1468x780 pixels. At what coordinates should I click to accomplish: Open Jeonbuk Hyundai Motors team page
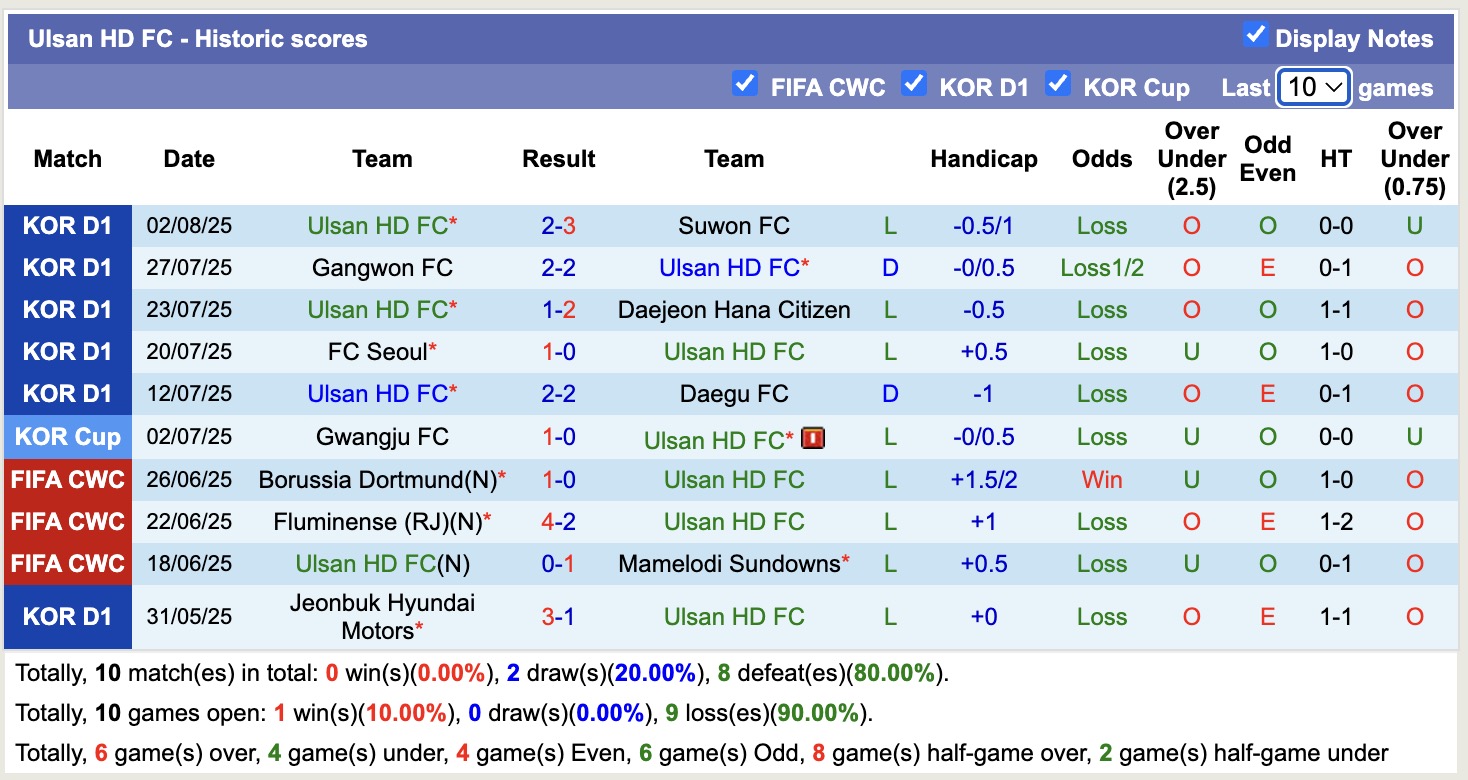click(x=382, y=617)
